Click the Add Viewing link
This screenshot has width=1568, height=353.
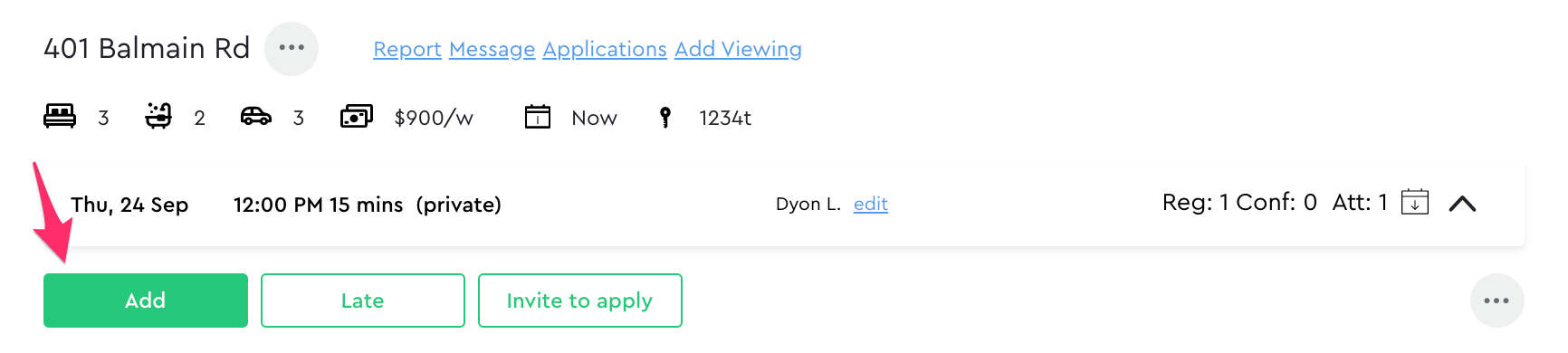[x=738, y=49]
